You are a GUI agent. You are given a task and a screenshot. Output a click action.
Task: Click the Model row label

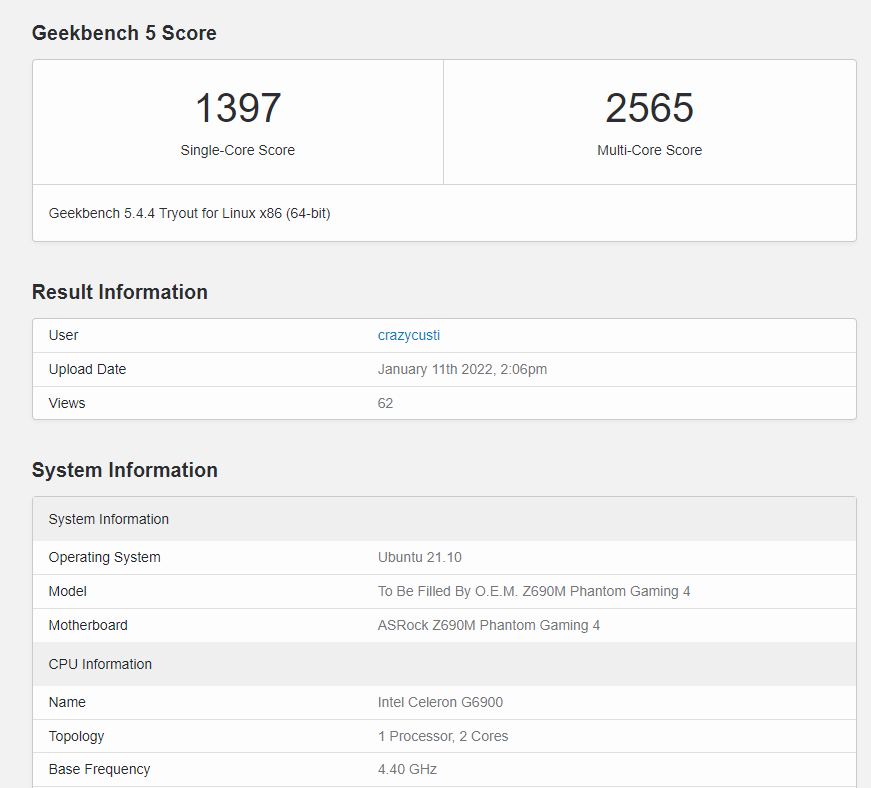coord(67,591)
